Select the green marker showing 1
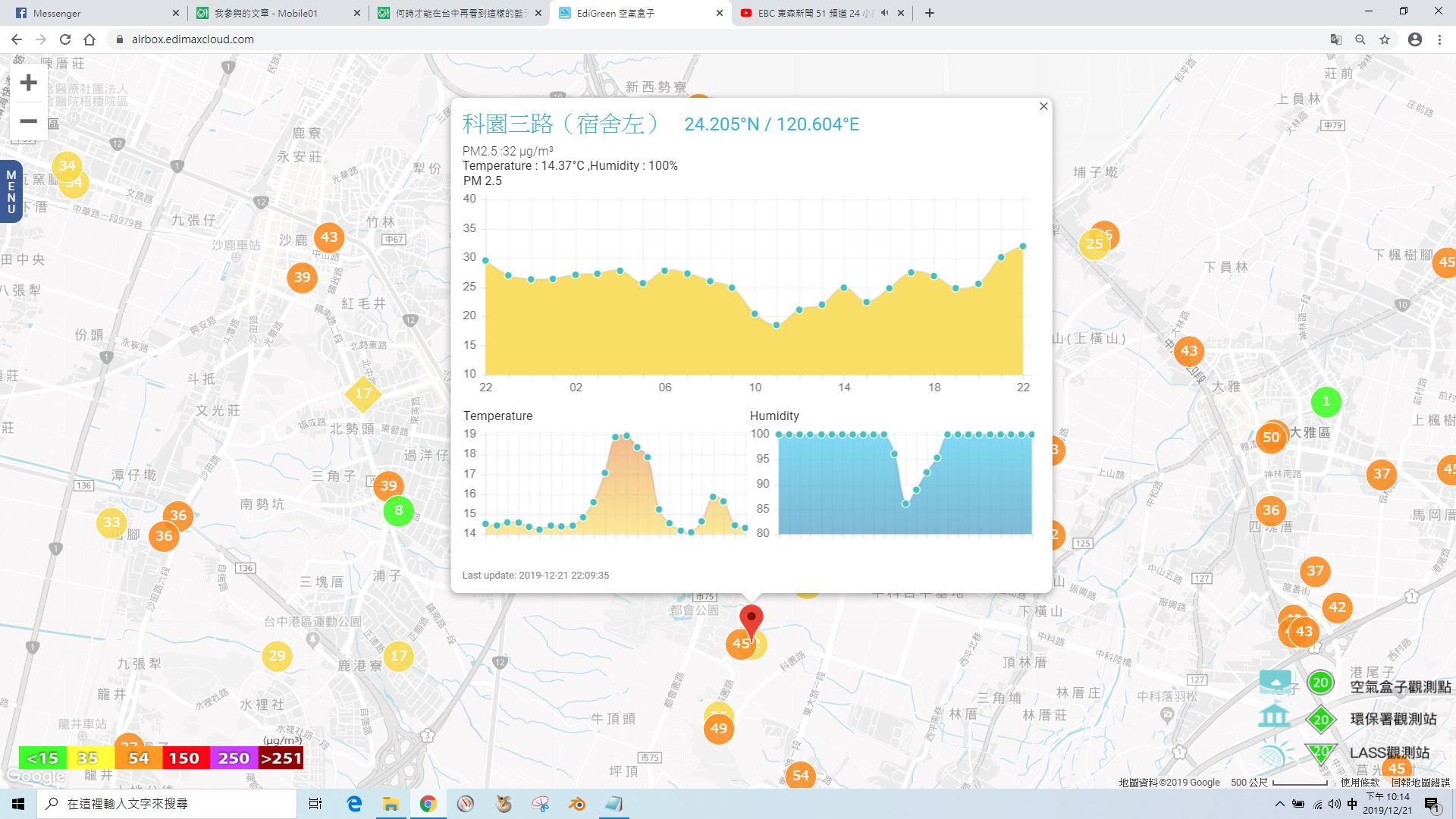Screen dimensions: 1456x819 click(x=1326, y=401)
